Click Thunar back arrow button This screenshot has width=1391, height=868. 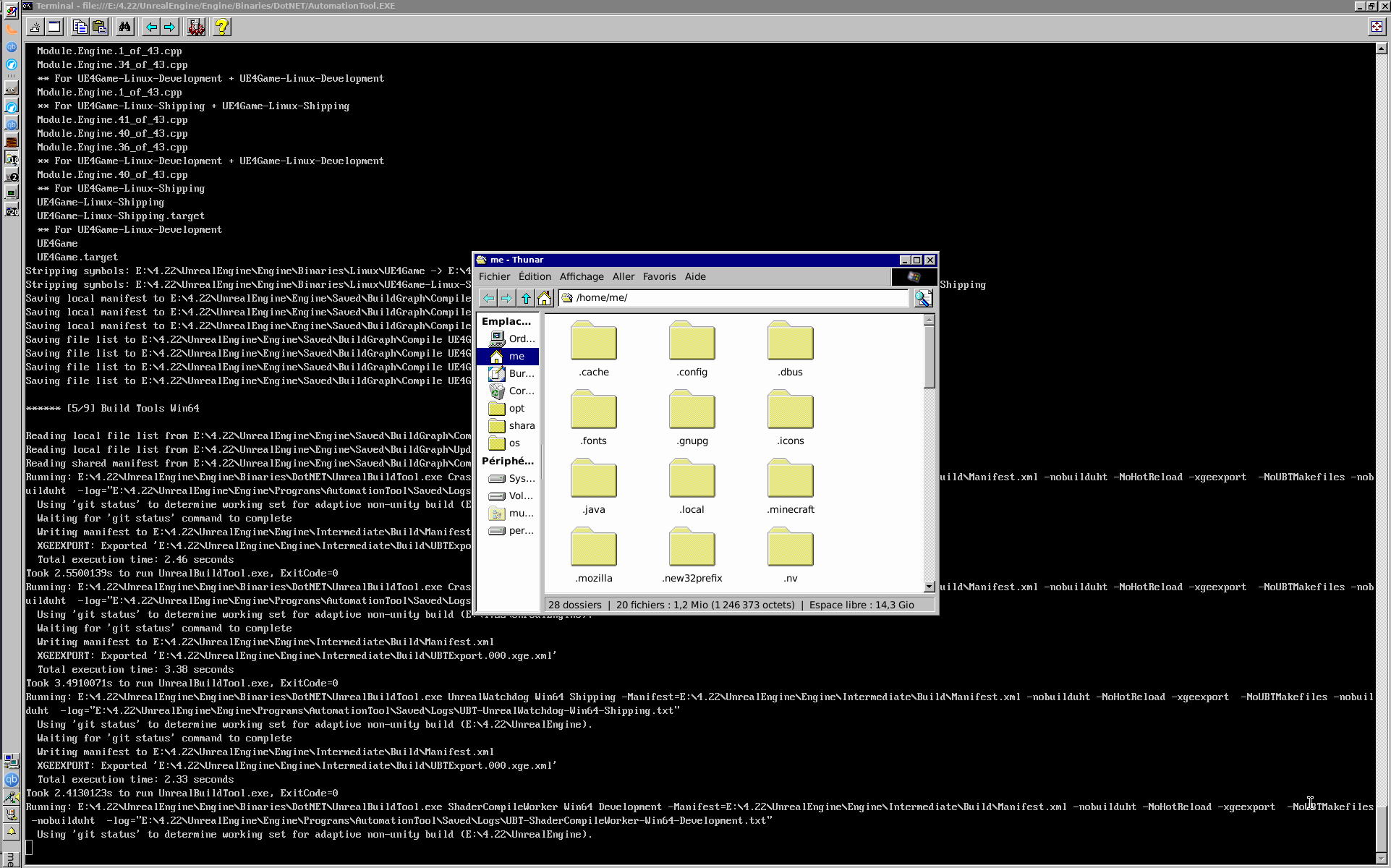[488, 298]
